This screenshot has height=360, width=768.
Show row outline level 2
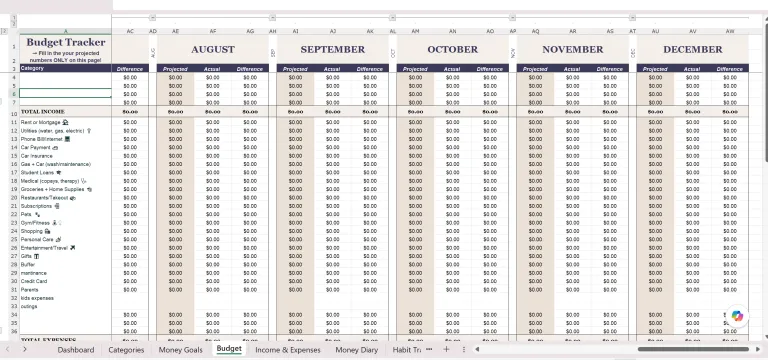(4, 31)
